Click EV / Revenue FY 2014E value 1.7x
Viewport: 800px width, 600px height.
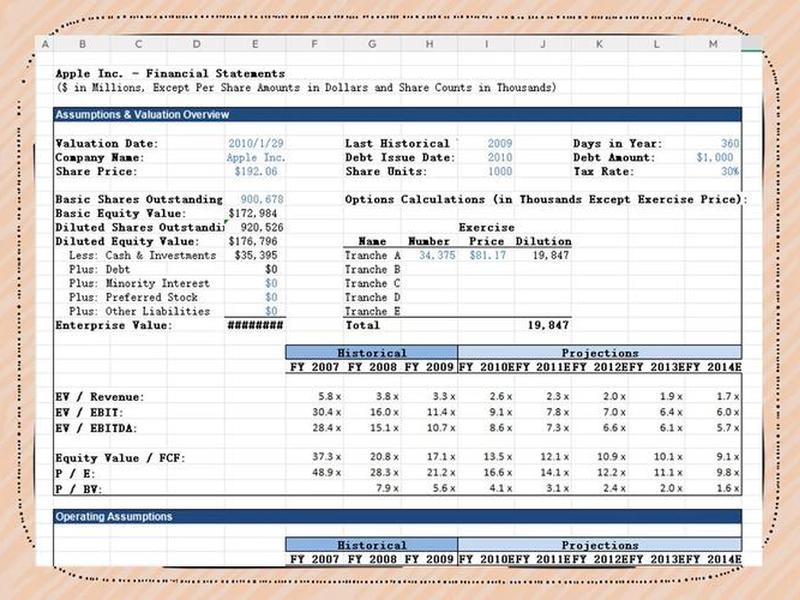pyautogui.click(x=728, y=396)
